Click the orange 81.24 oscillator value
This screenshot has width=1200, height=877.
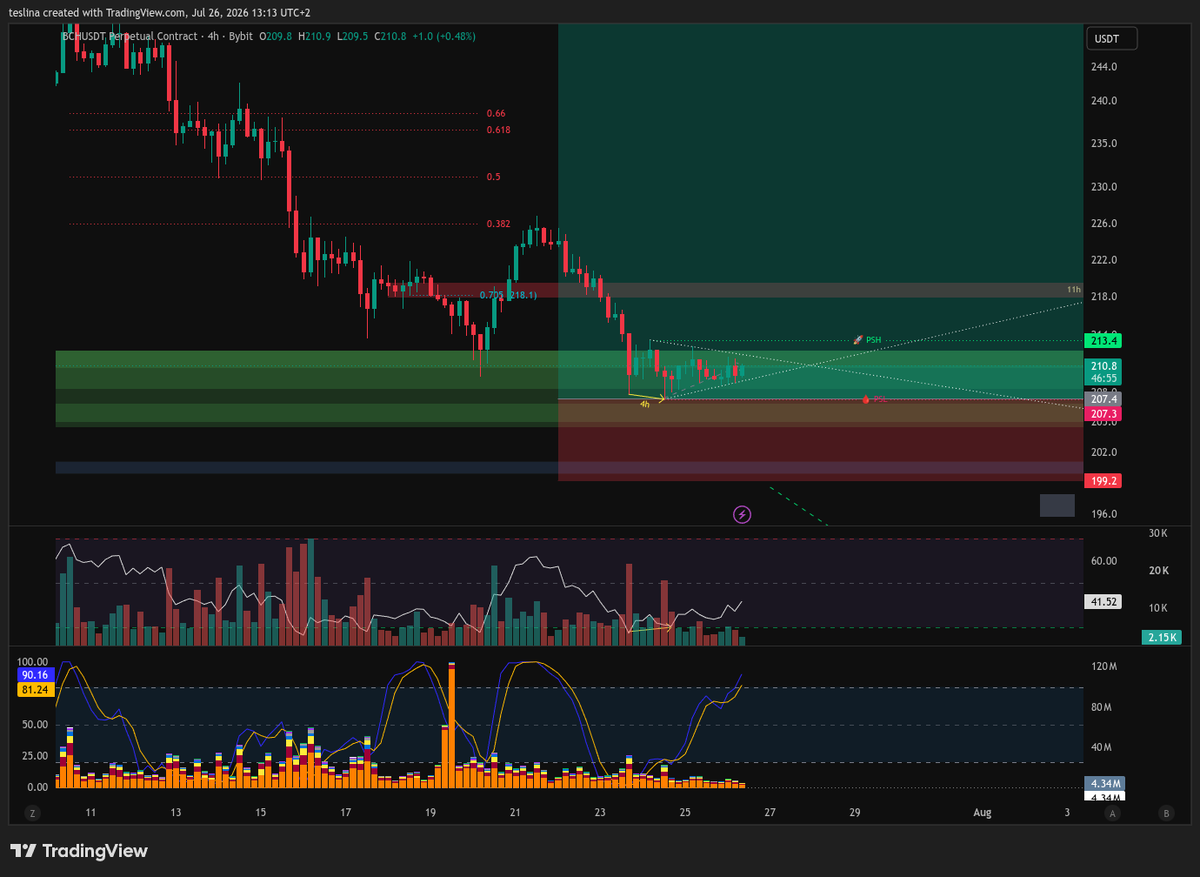(x=34, y=688)
